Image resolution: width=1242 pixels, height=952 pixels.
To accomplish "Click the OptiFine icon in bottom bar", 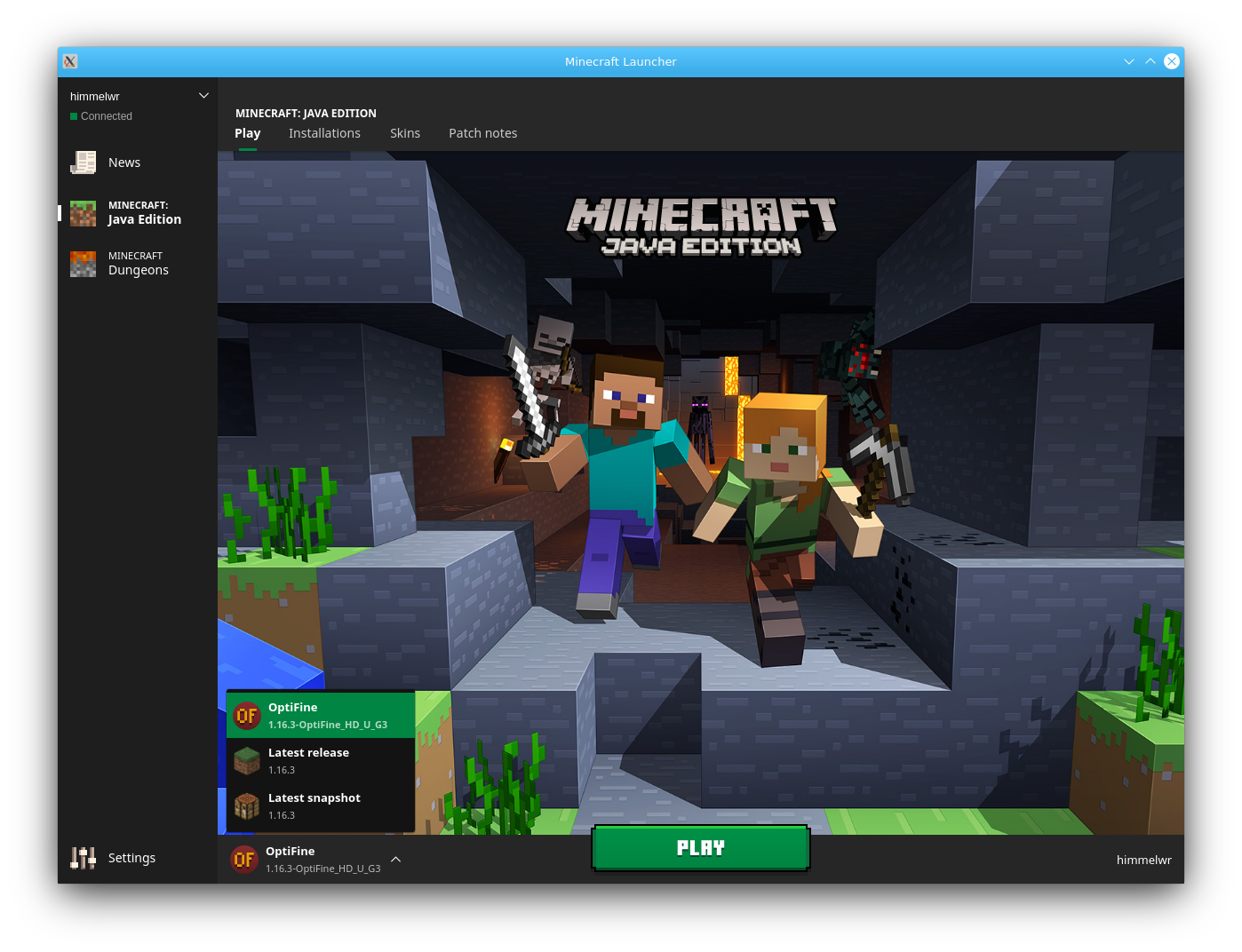I will point(244,860).
